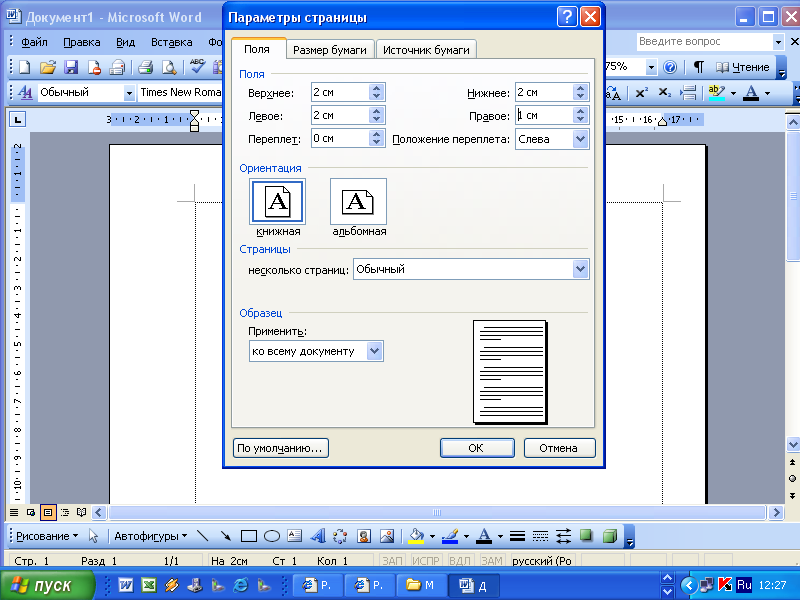Print the document with the printer icon
The width and height of the screenshot is (800, 600).
pyautogui.click(x=145, y=67)
